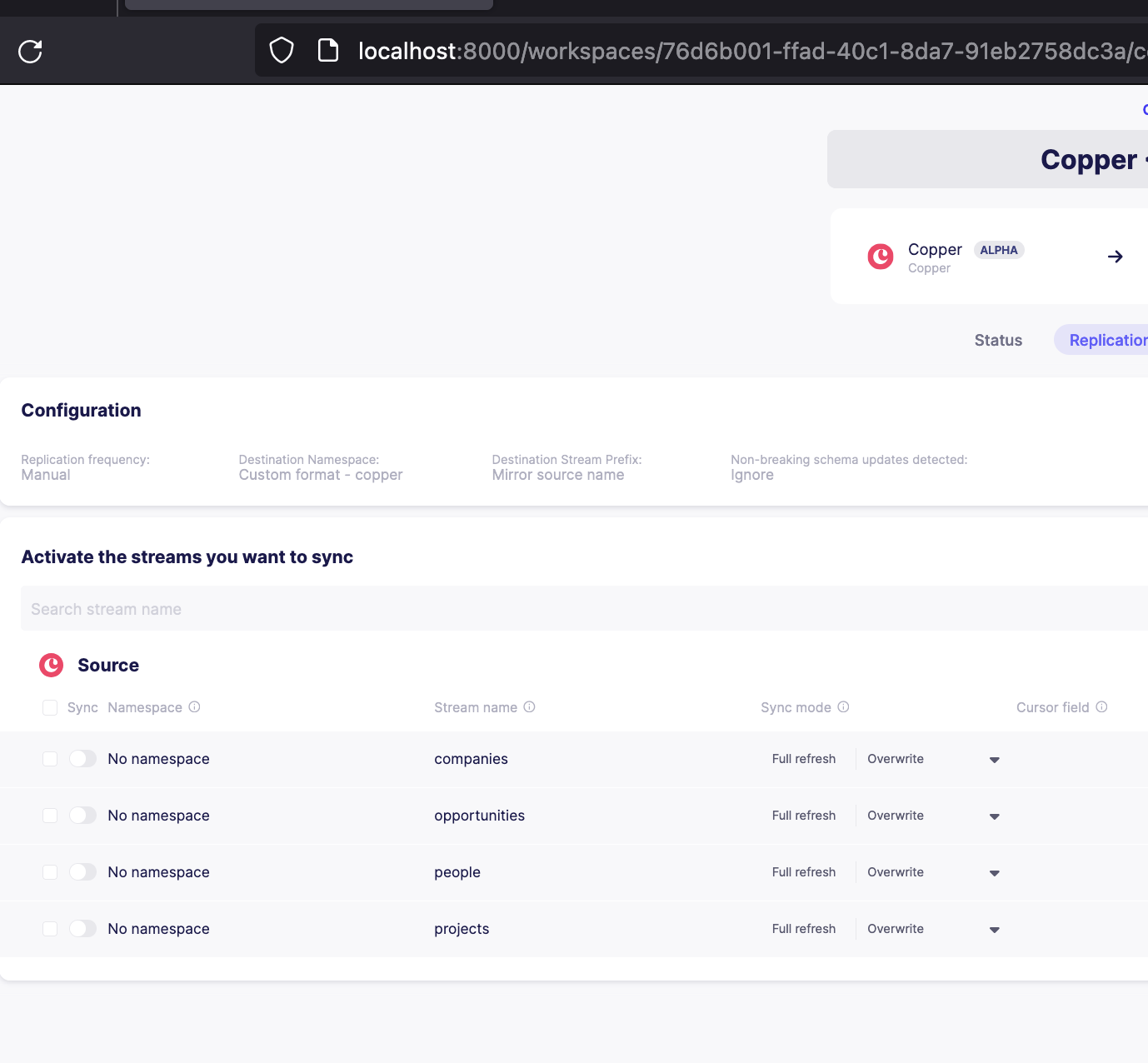Viewport: 1148px width, 1063px height.
Task: Show Sync mode info icon
Action: [x=843, y=707]
